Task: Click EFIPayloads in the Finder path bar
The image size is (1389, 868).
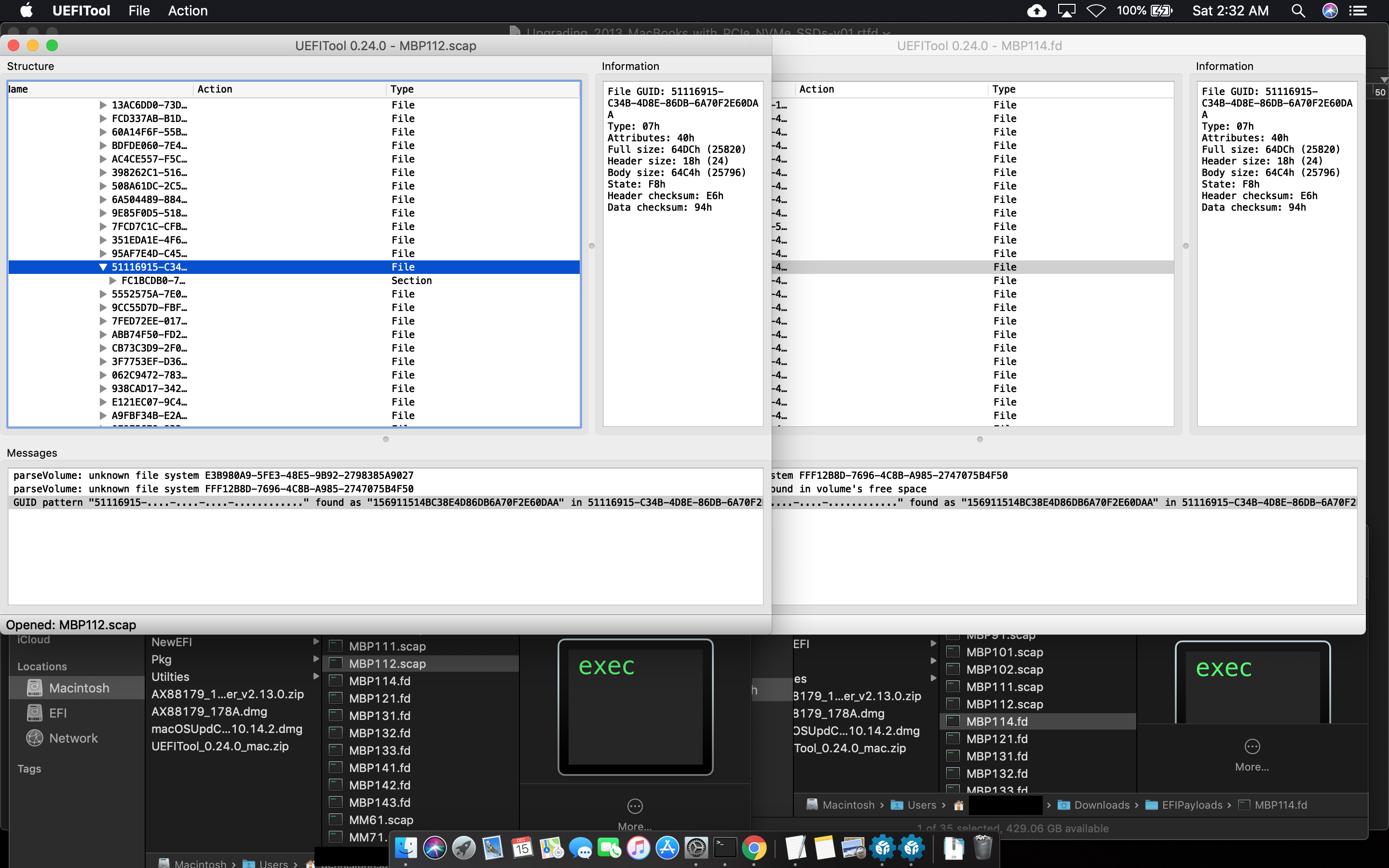Action: 1184,805
